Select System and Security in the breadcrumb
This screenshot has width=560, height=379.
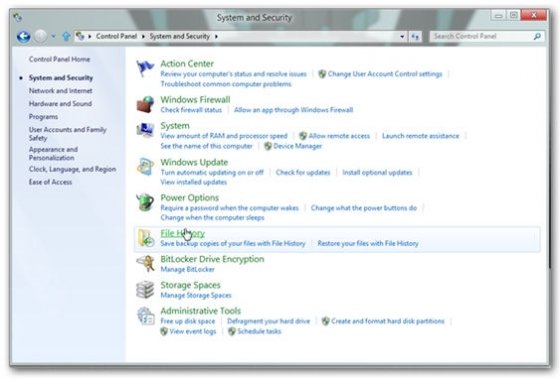tap(179, 36)
